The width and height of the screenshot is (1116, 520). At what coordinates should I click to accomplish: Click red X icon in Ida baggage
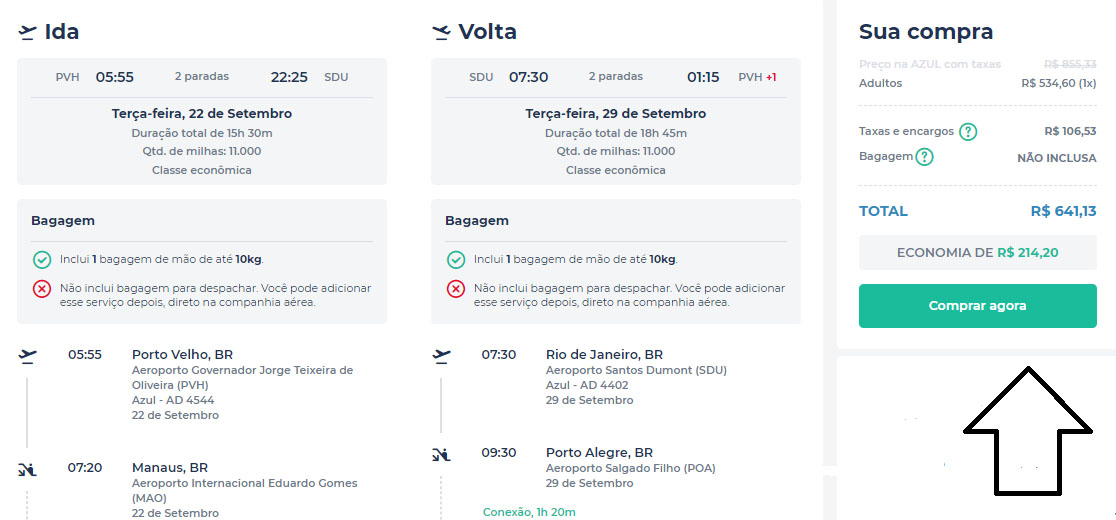[x=42, y=289]
